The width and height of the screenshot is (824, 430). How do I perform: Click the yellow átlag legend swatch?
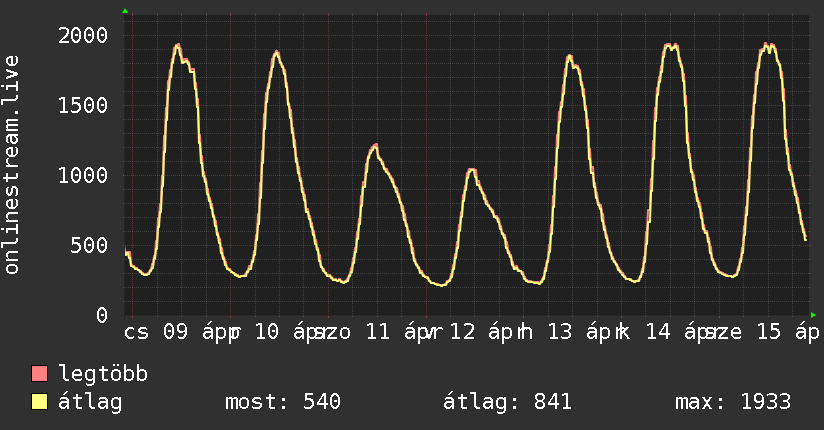(x=39, y=402)
